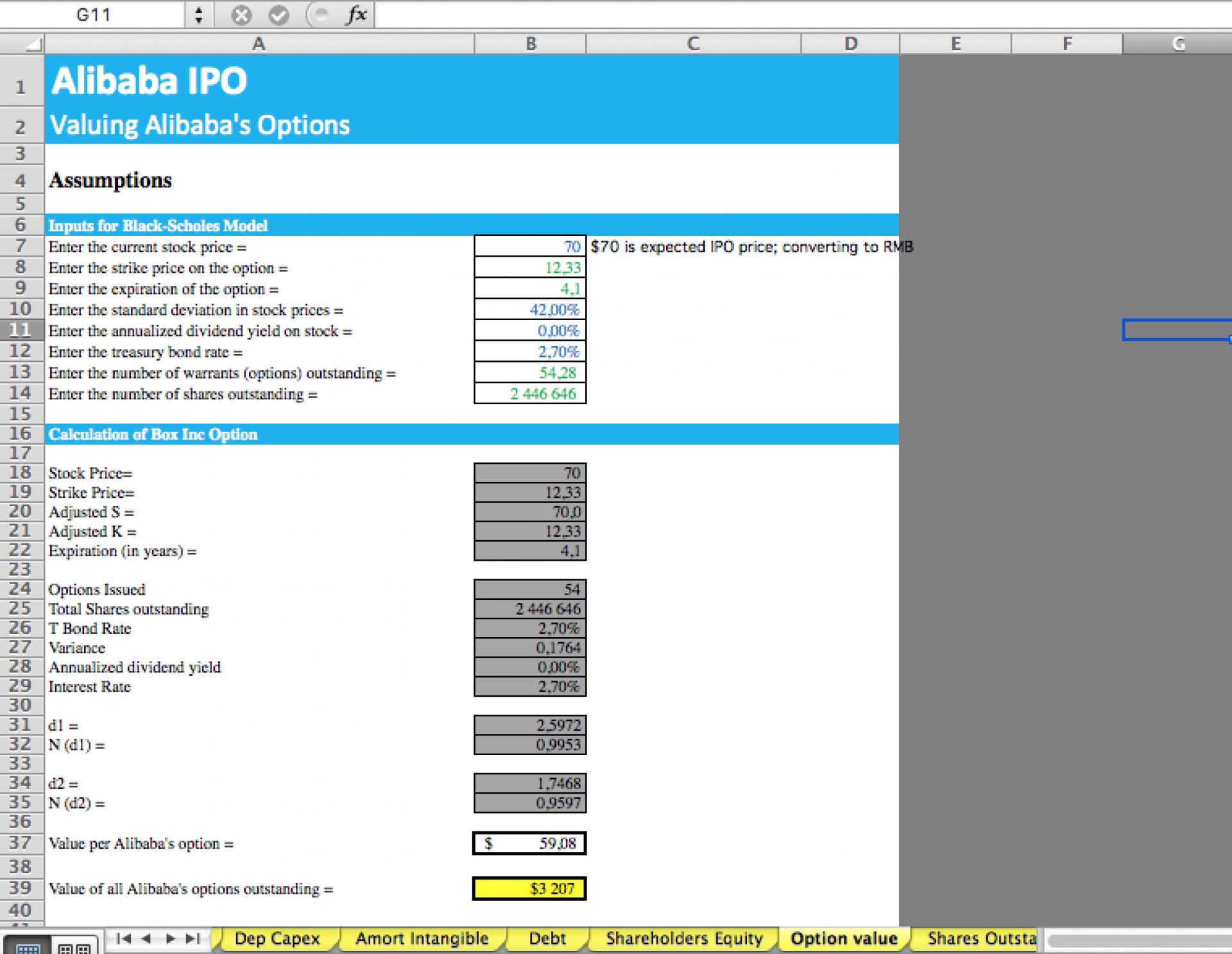Screen dimensions: 1232x954
Task: Click the Name Box showing G11
Action: (x=93, y=15)
